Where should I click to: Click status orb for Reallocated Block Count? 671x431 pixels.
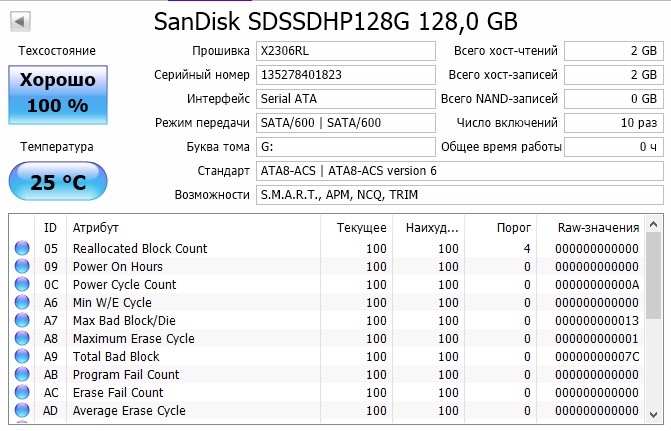point(22,249)
